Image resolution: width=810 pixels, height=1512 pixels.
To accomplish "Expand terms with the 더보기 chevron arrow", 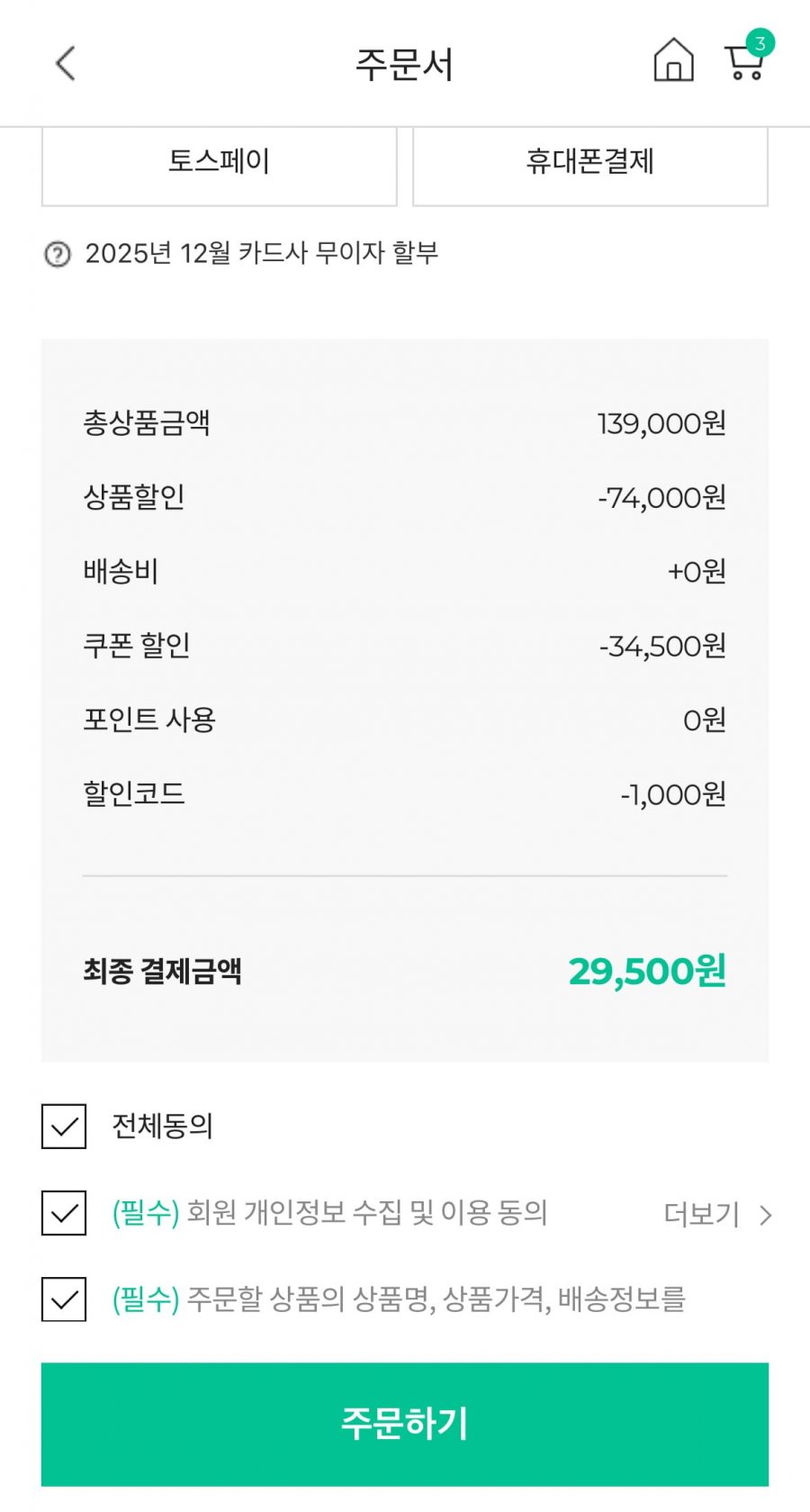I will click(x=766, y=1216).
